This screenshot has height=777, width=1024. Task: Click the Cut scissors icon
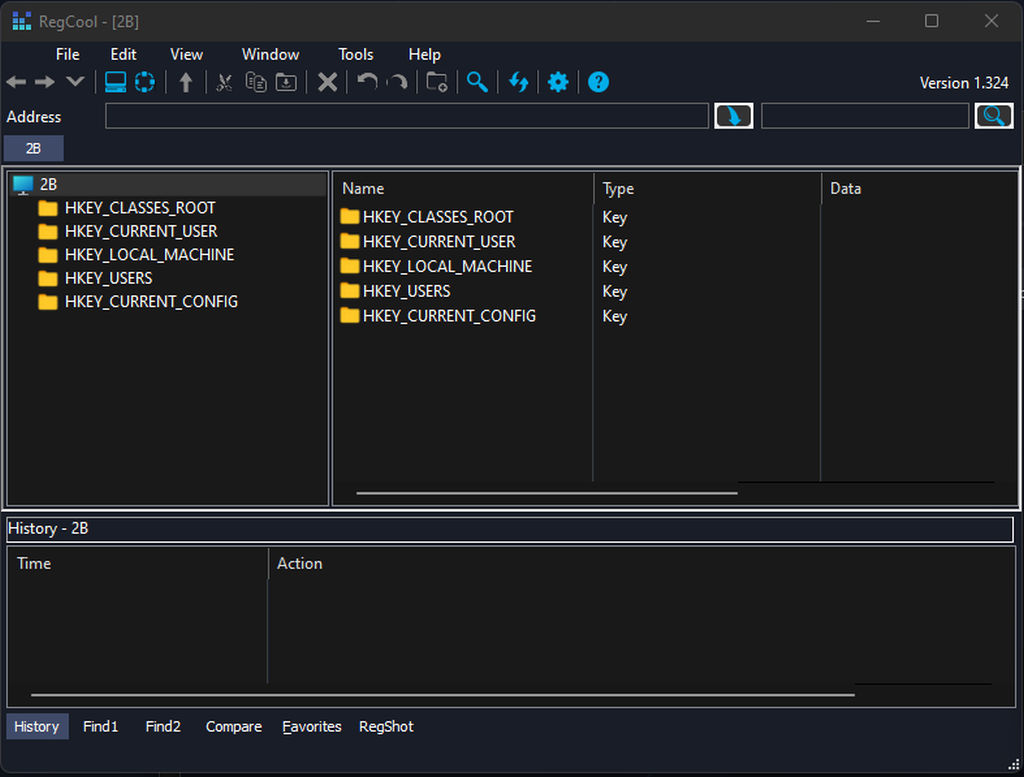225,82
